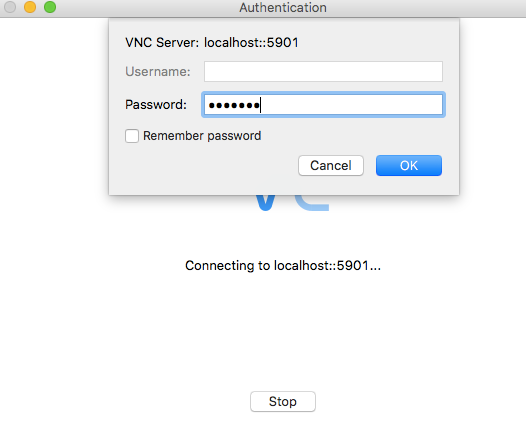Click the light-blue C of VNC logo

(x=312, y=203)
